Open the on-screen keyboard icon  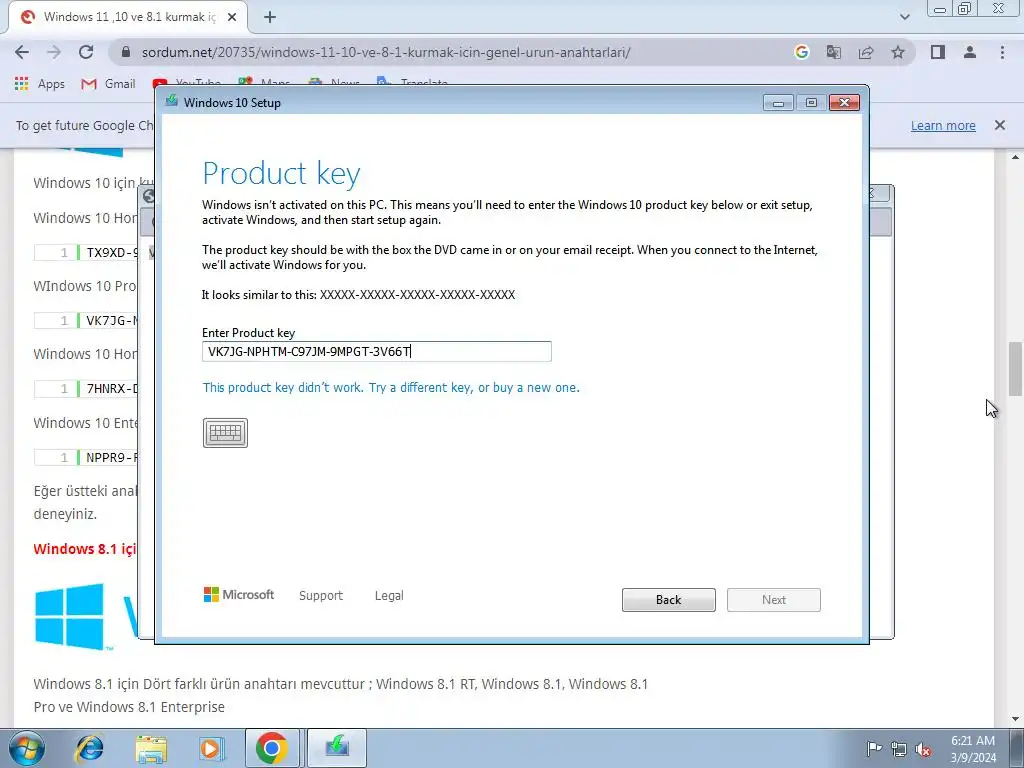225,432
